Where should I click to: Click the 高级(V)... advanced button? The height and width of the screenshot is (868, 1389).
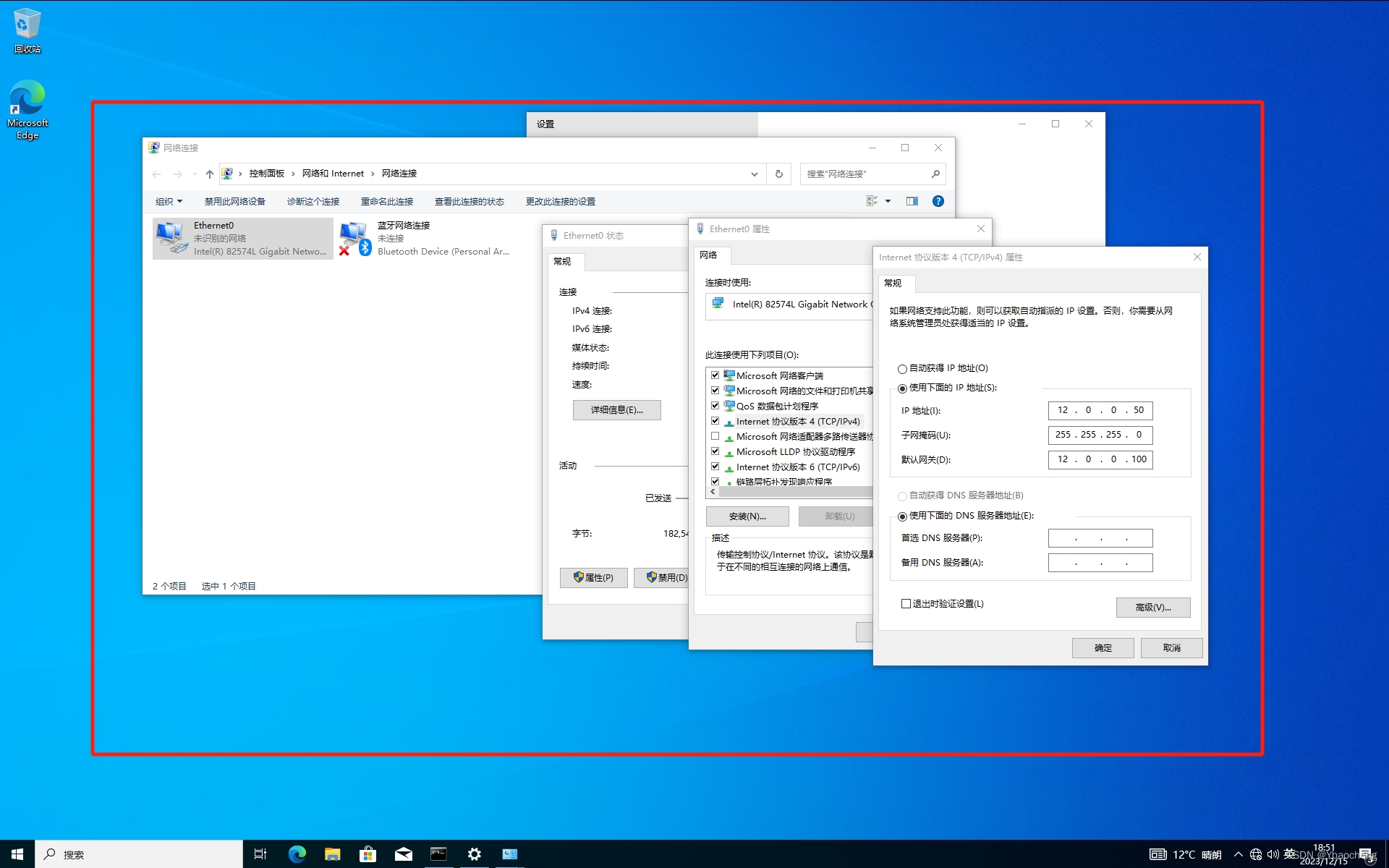pos(1152,608)
